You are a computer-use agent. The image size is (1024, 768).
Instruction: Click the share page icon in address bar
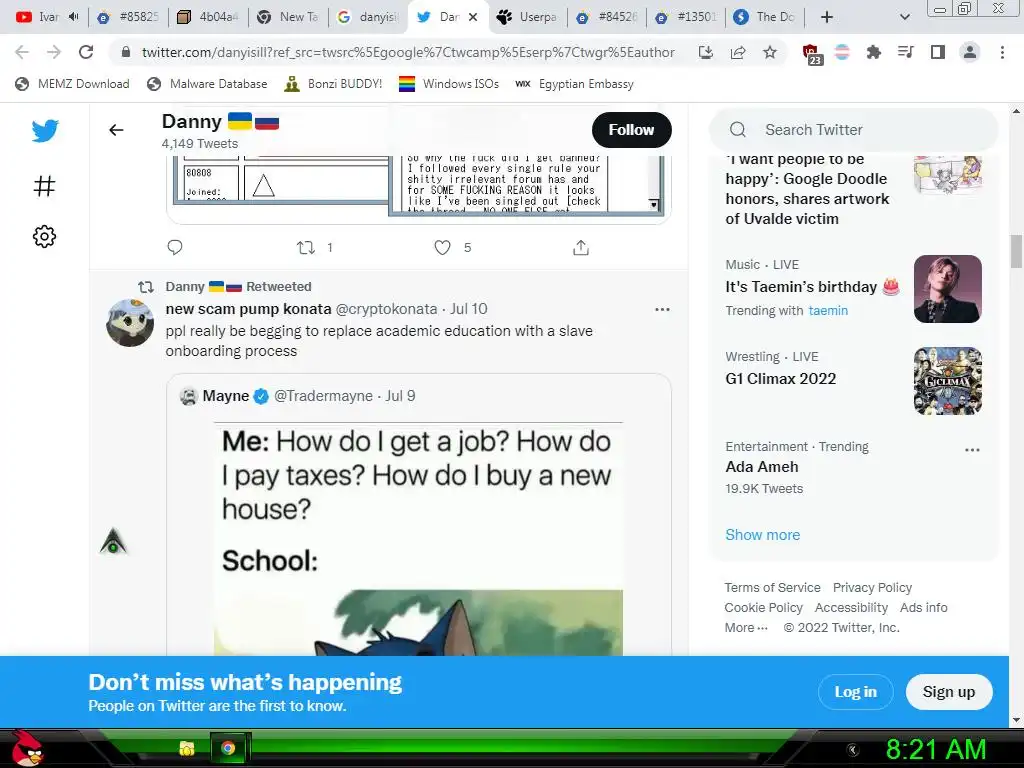738,52
